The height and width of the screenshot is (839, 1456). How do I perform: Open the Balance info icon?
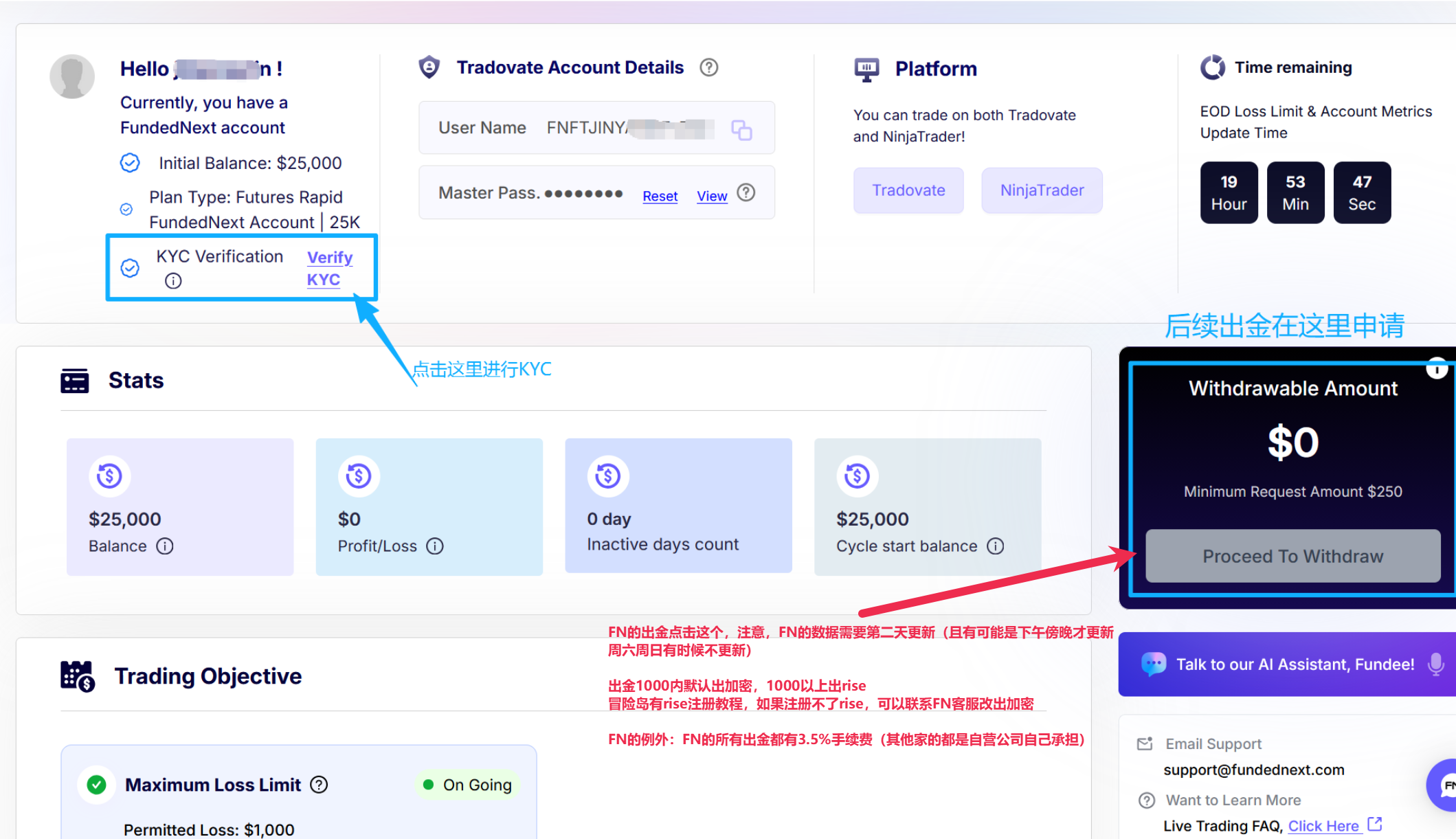pos(165,546)
